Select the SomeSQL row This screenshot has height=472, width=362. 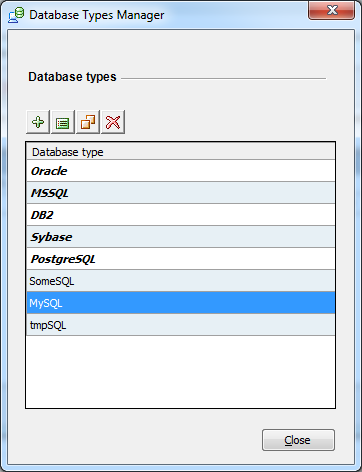click(x=181, y=281)
